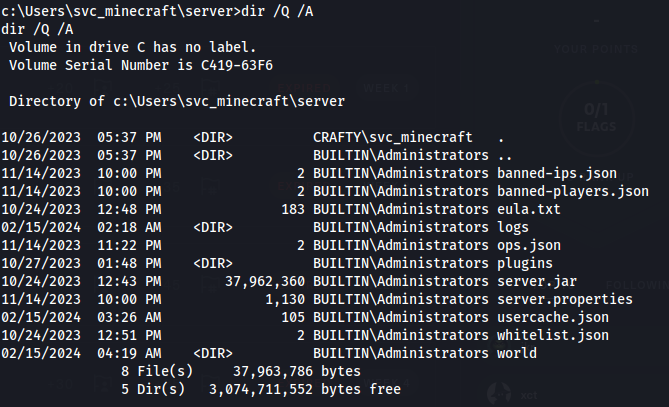Click the faint YOUR POINTS label
The image size is (669, 407).
[596, 49]
